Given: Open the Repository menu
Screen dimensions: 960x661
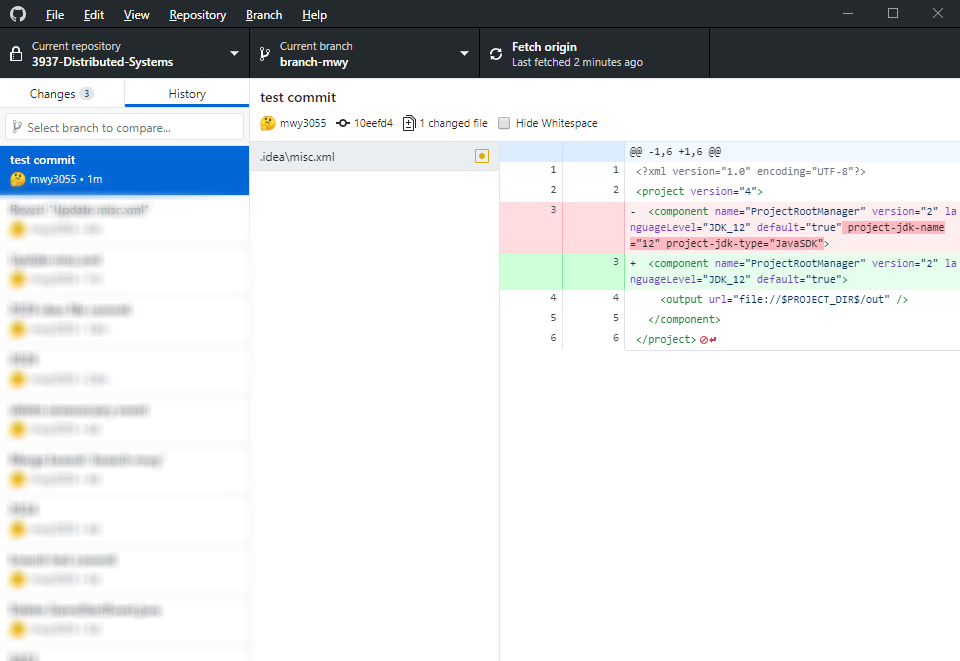Looking at the screenshot, I should coord(197,15).
